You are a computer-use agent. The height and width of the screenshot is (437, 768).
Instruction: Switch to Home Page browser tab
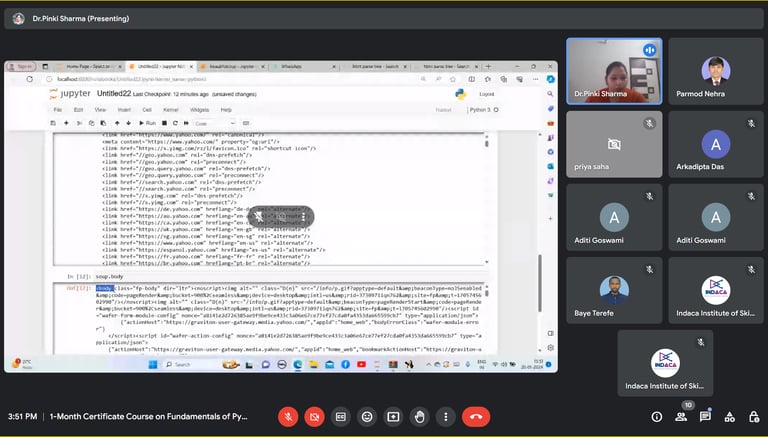[x=88, y=66]
